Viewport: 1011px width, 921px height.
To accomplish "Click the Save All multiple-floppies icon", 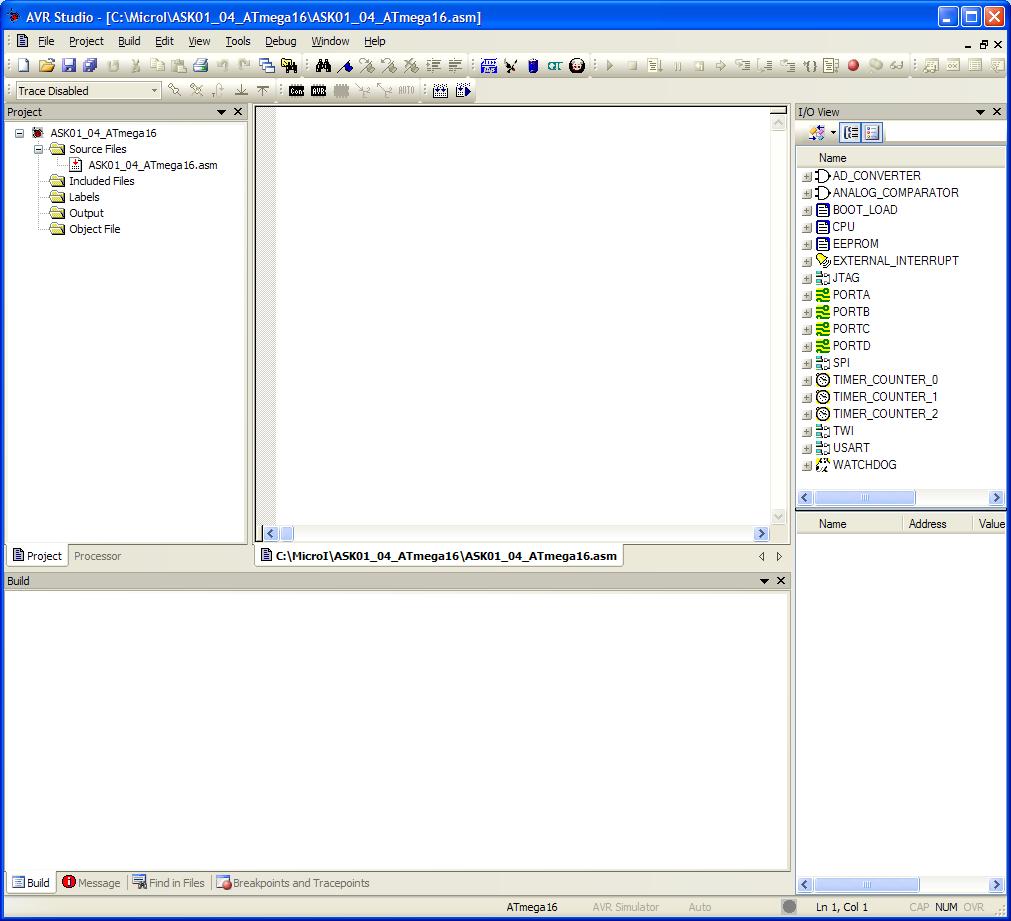I will (90, 65).
